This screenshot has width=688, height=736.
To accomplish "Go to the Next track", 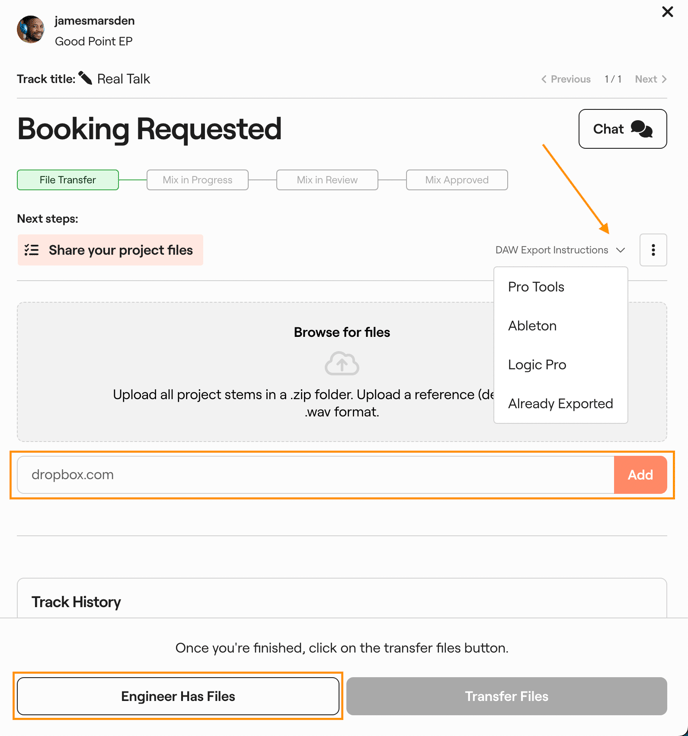I will (651, 79).
